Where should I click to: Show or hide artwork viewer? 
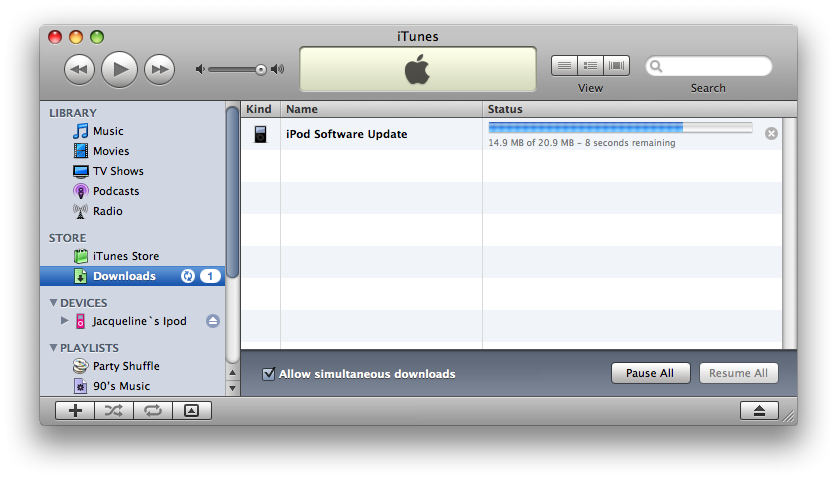click(192, 411)
